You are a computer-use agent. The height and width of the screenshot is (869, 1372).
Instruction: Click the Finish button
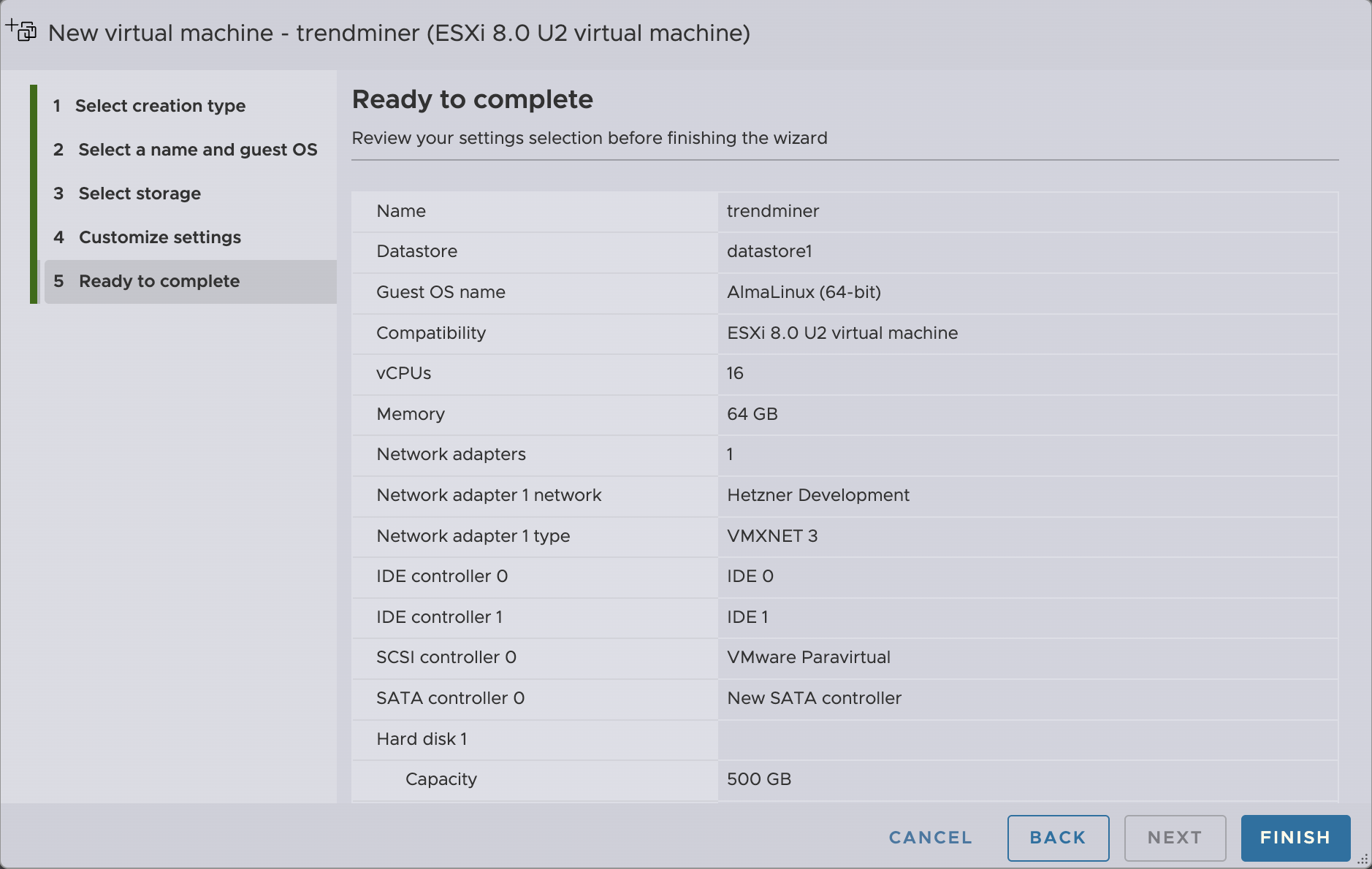[x=1295, y=838]
